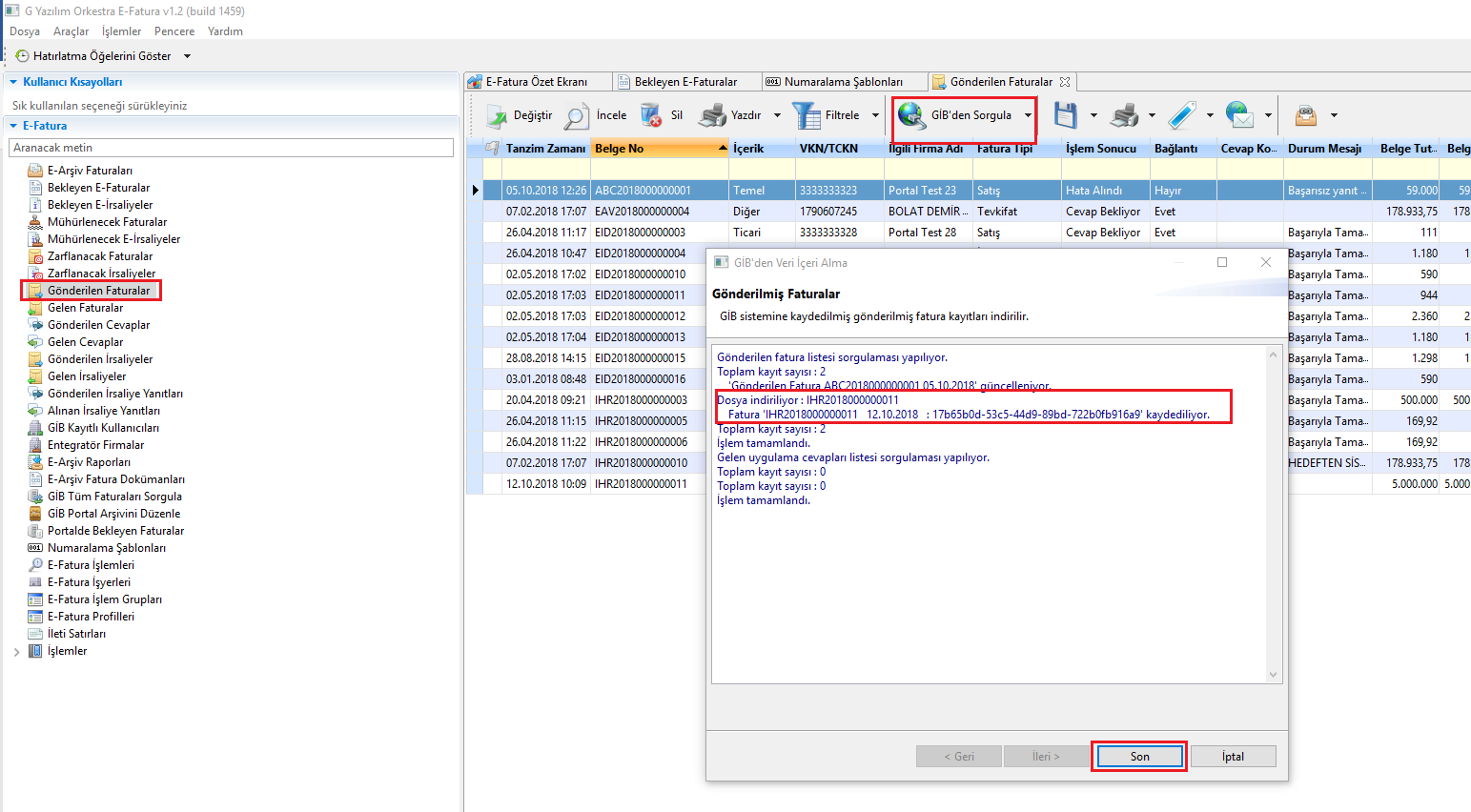Click the blue pen icon in toolbar
Screen dimensions: 1471x812
pos(1182,115)
